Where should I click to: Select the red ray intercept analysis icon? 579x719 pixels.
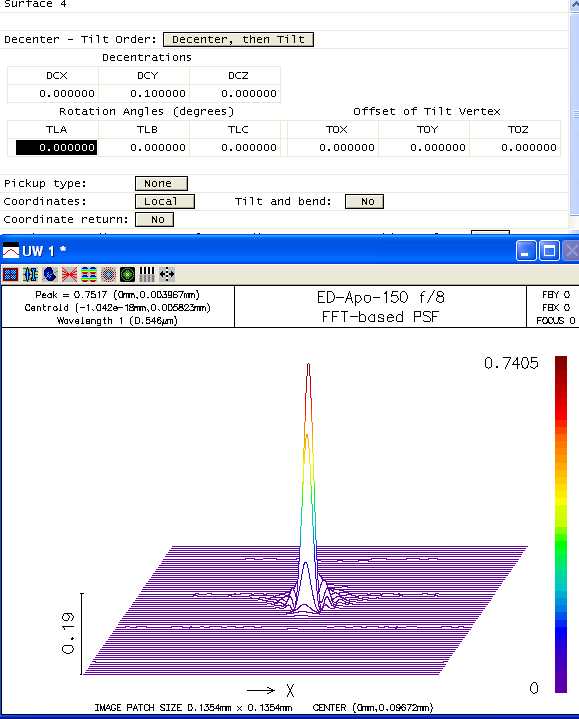tap(69, 275)
